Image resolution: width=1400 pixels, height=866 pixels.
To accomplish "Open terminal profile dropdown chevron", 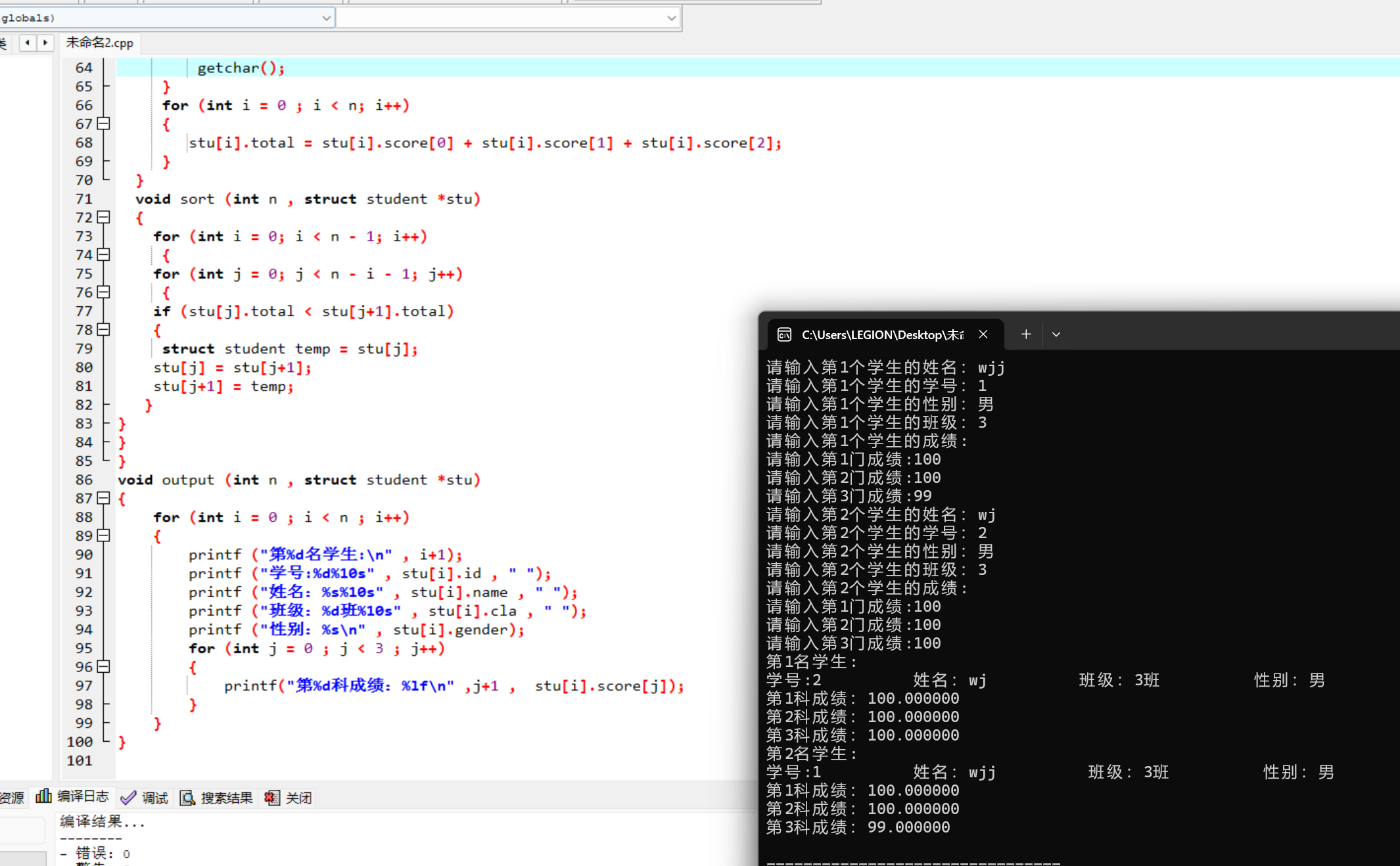I will pyautogui.click(x=1056, y=334).
